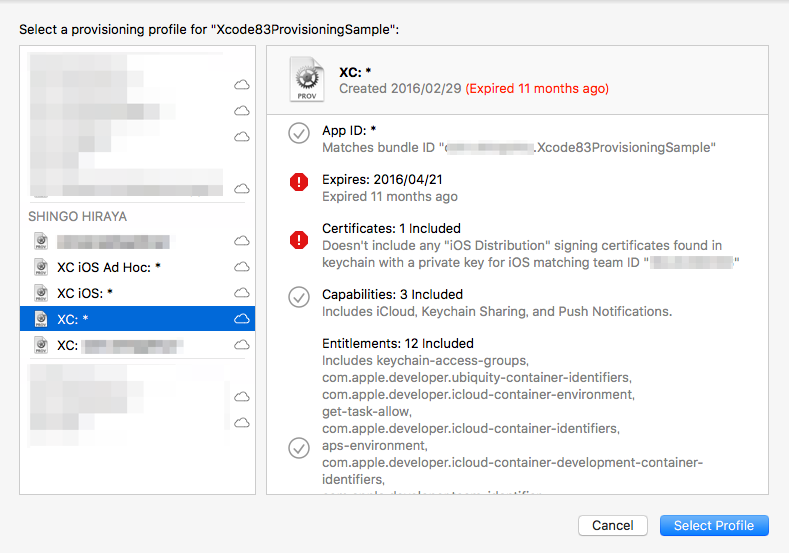This screenshot has width=789, height=553.
Task: Click "Certificates: 1 Included" text
Action: click(x=391, y=228)
